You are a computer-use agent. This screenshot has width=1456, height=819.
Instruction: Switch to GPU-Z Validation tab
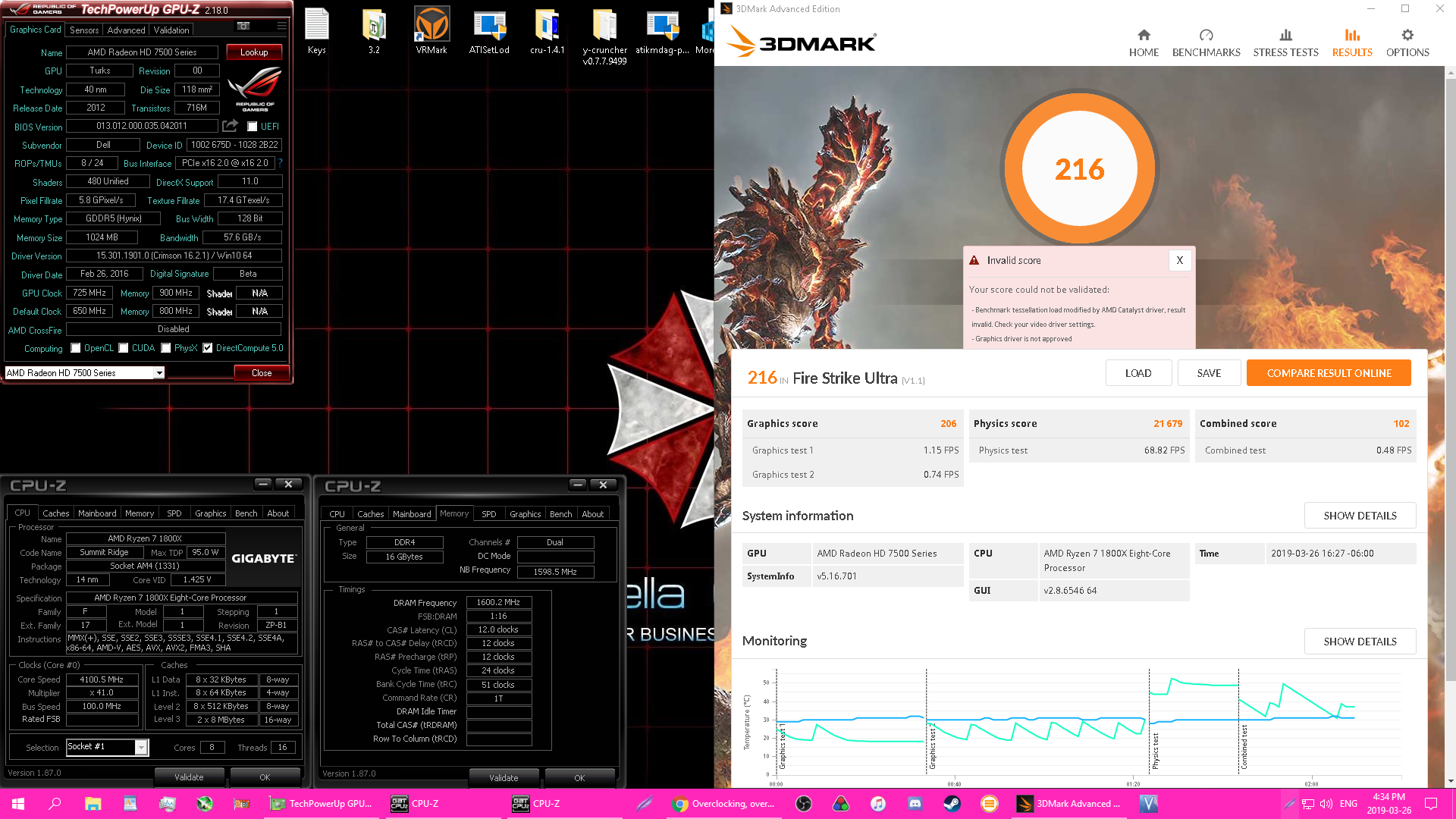point(171,30)
